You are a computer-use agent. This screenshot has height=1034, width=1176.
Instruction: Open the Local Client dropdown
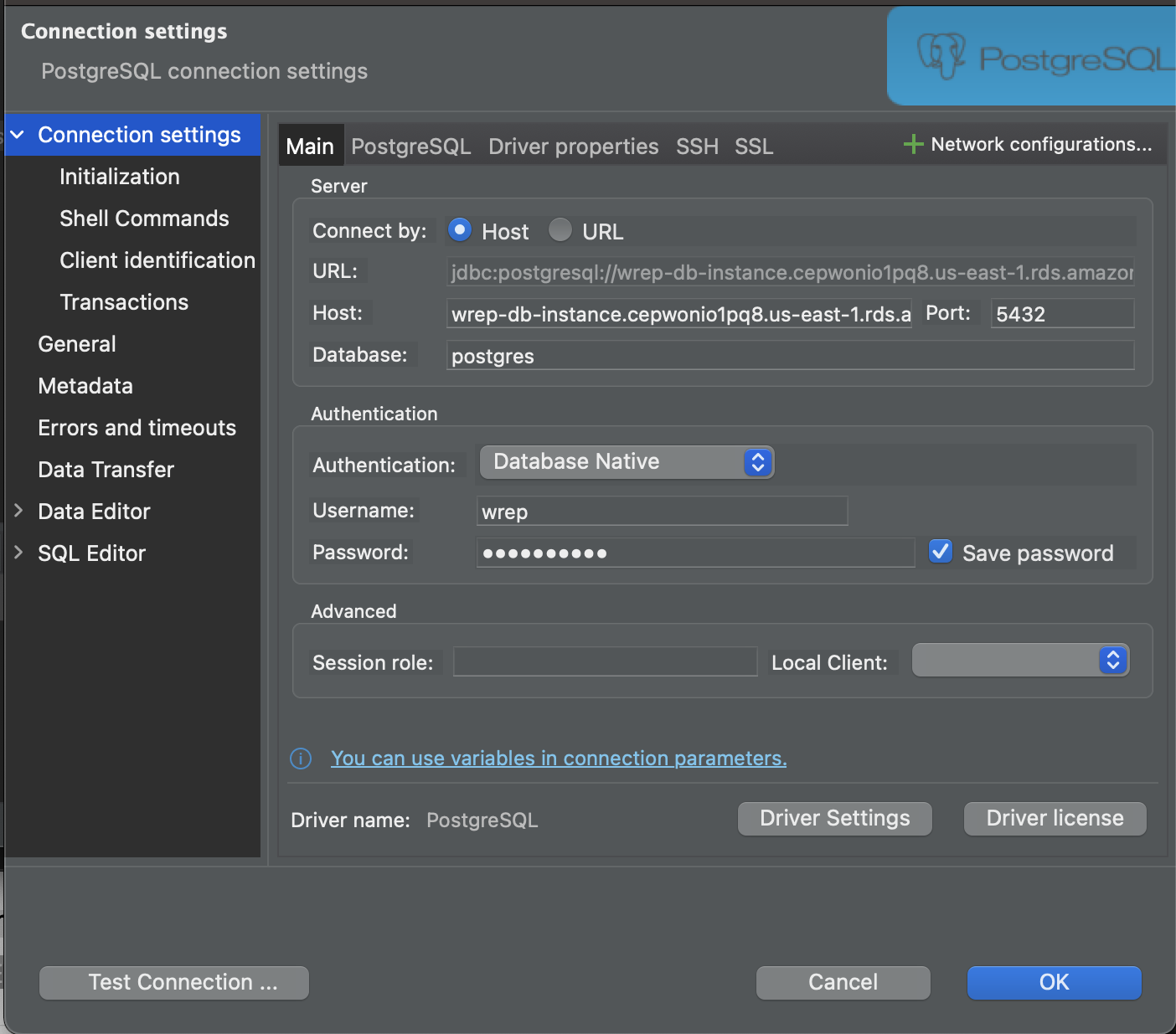(x=1019, y=660)
